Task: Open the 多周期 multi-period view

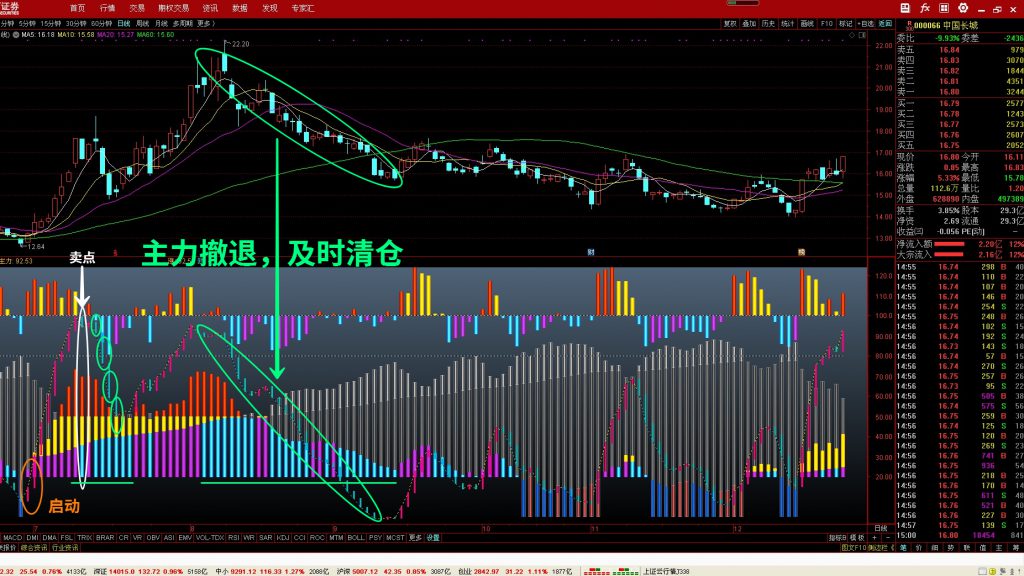Action: pyautogui.click(x=183, y=22)
